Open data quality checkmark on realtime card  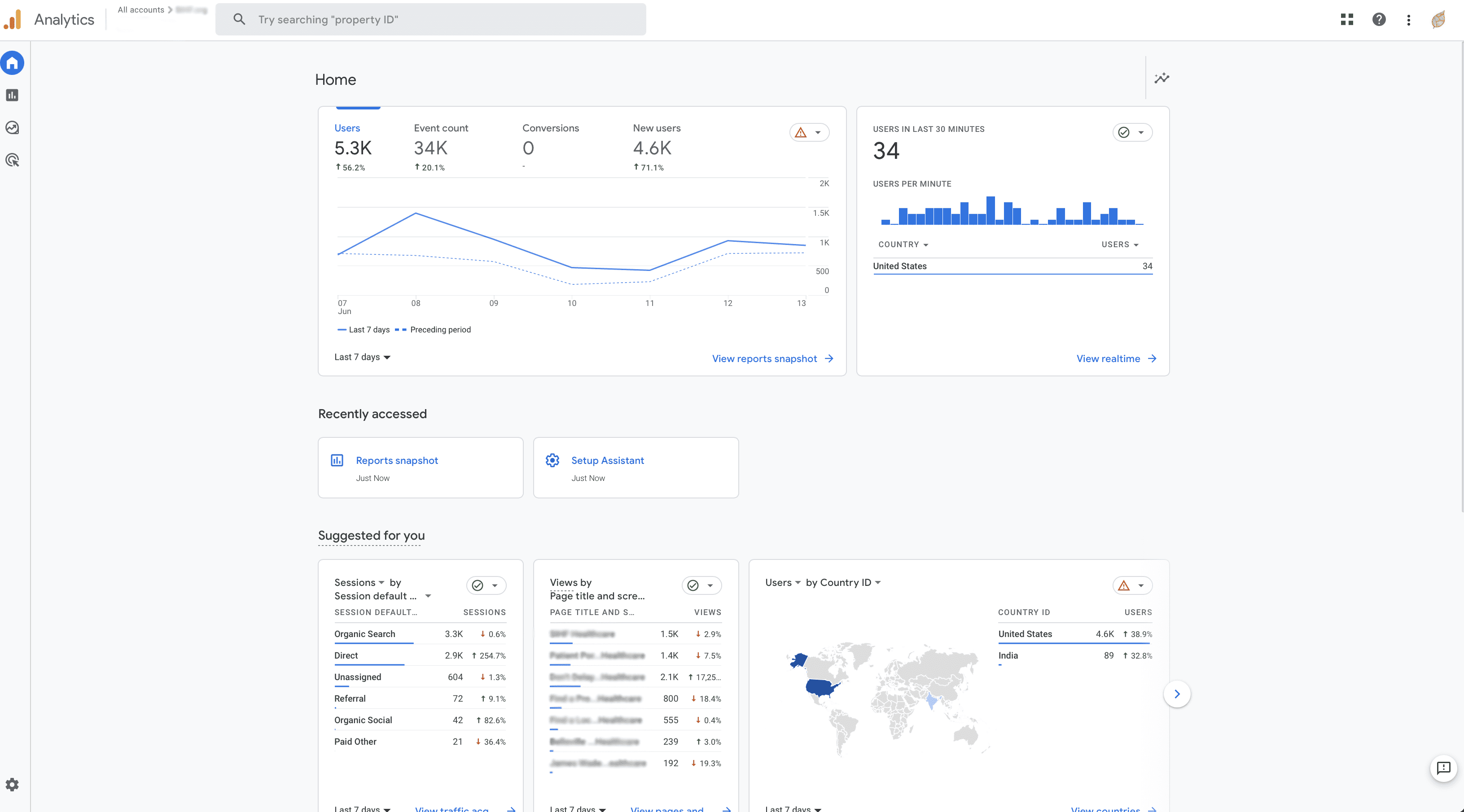pos(1124,132)
